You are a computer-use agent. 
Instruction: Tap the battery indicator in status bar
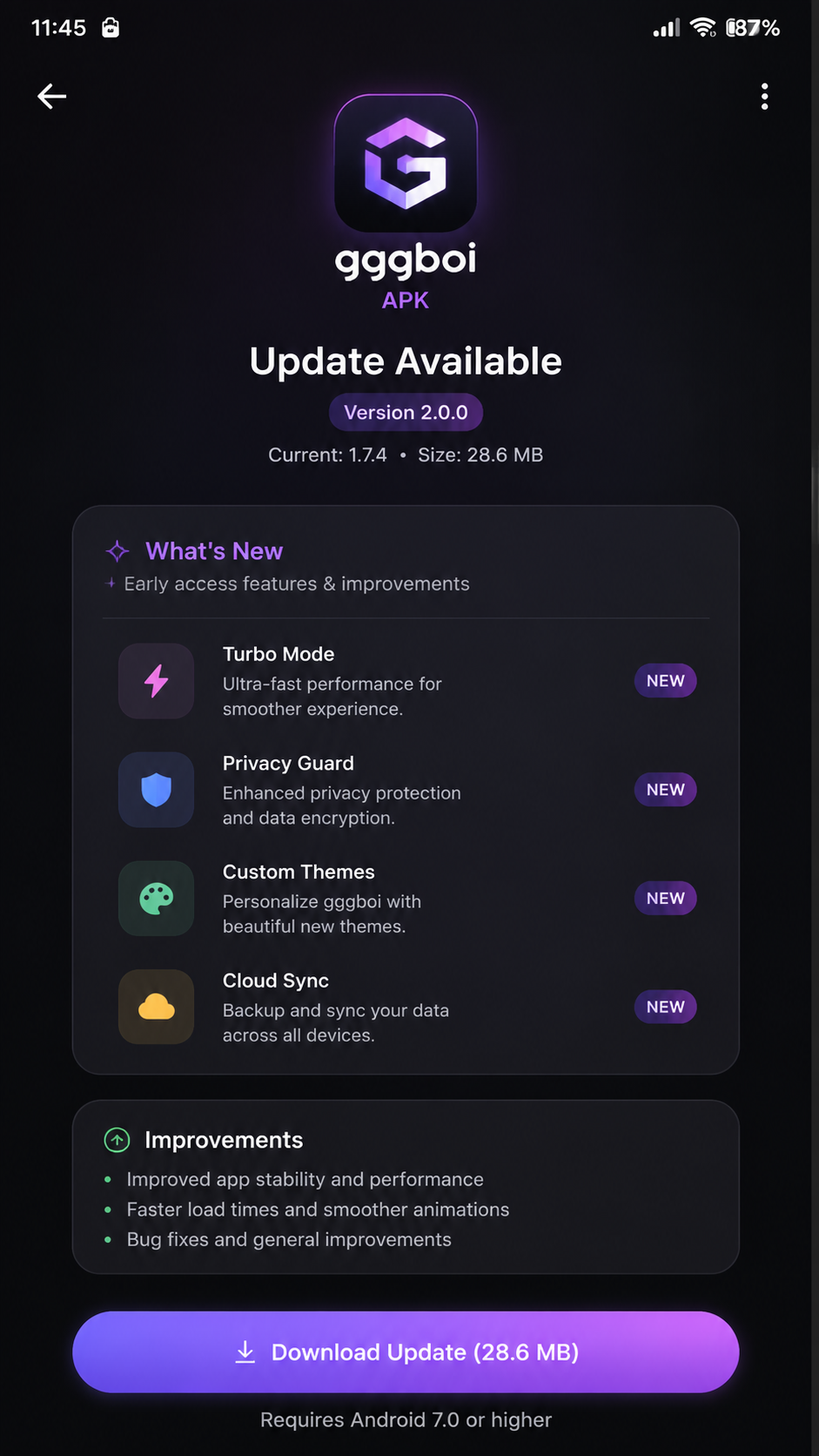(x=753, y=28)
